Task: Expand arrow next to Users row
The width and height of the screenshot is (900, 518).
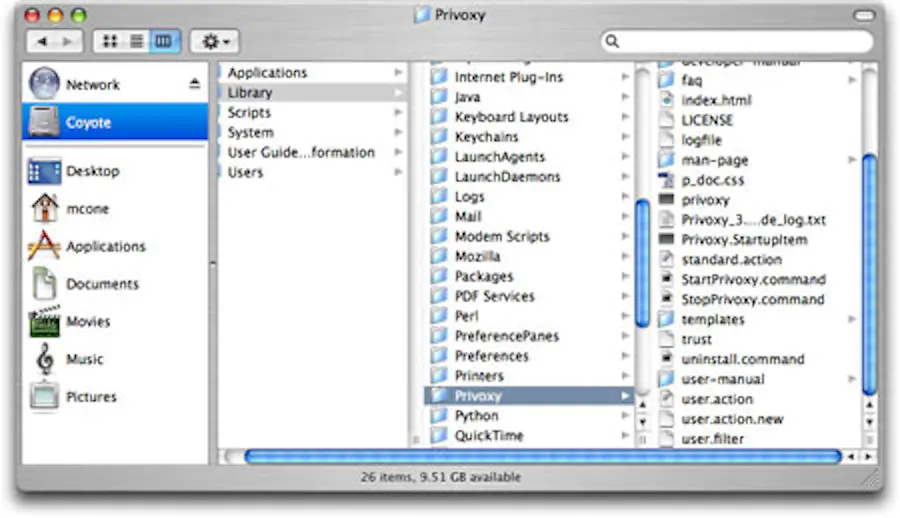Action: coord(398,172)
